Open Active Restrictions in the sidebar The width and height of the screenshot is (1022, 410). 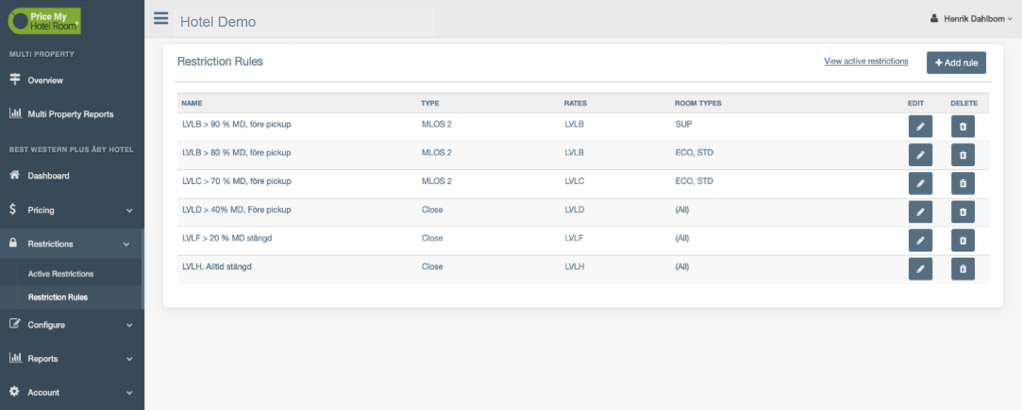click(x=61, y=273)
